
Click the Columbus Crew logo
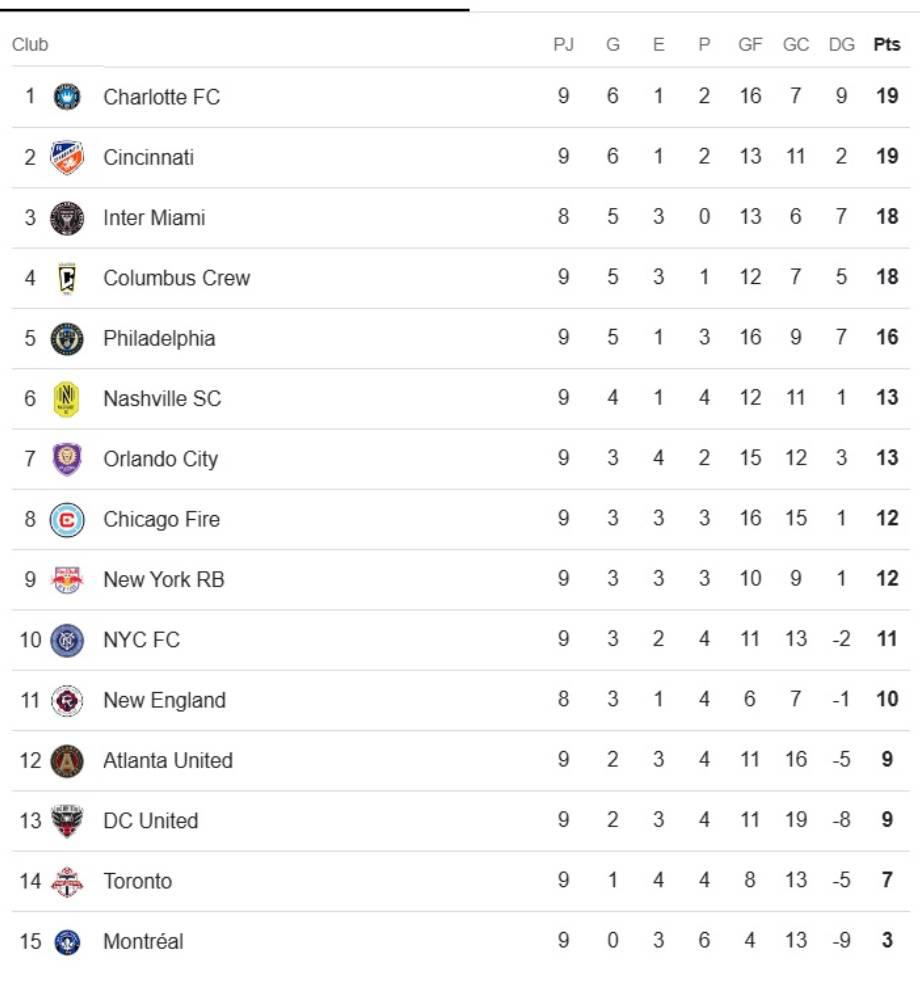(x=67, y=278)
